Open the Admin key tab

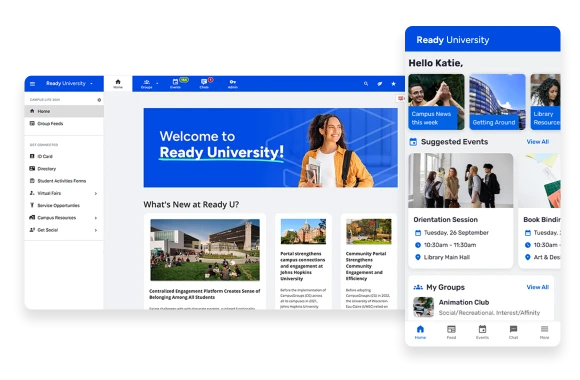click(233, 84)
